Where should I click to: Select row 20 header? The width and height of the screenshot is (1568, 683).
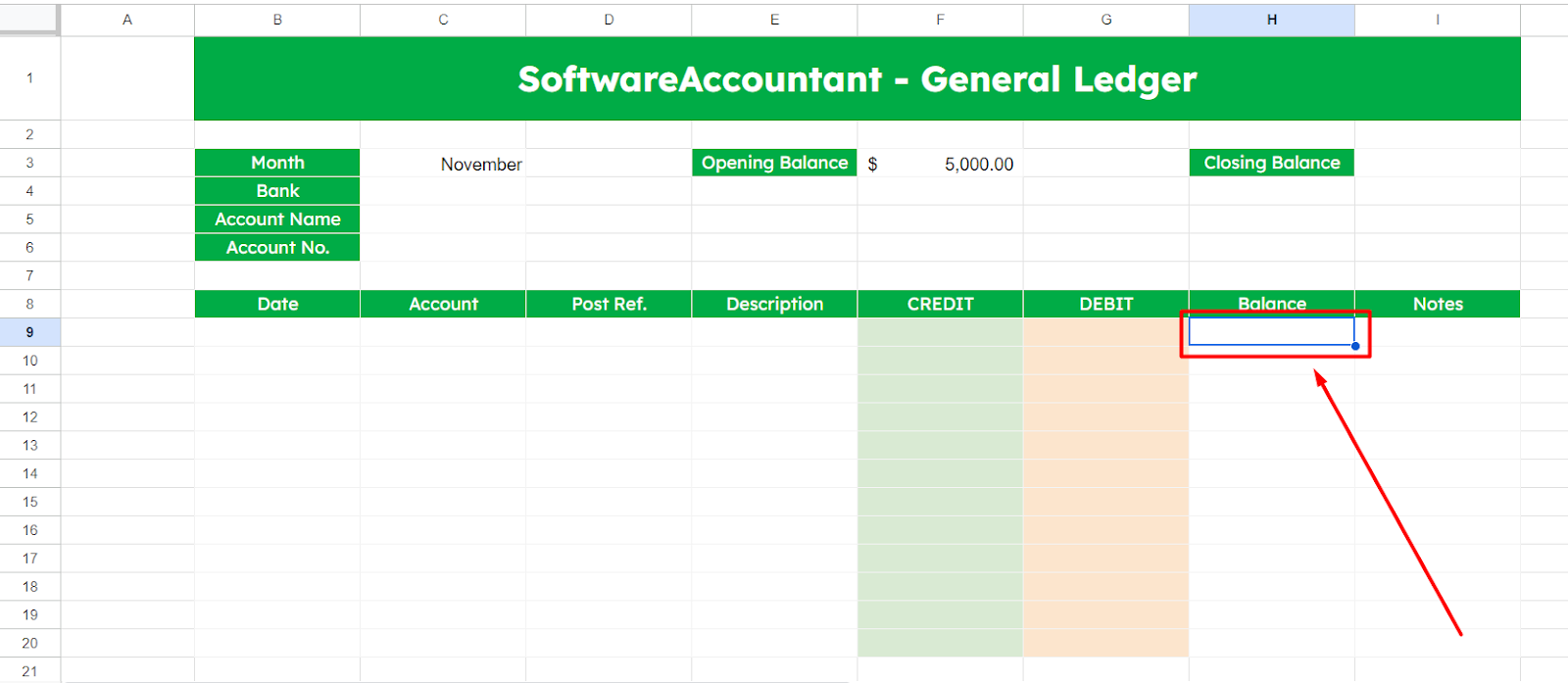[x=29, y=643]
